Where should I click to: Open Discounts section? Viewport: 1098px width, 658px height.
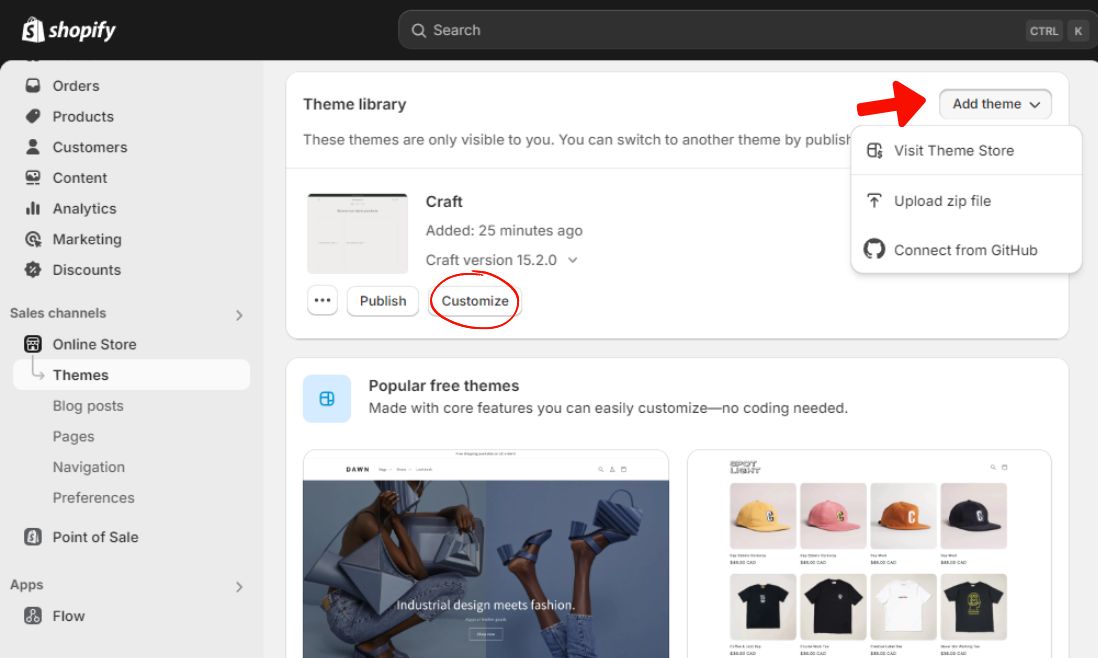click(87, 270)
